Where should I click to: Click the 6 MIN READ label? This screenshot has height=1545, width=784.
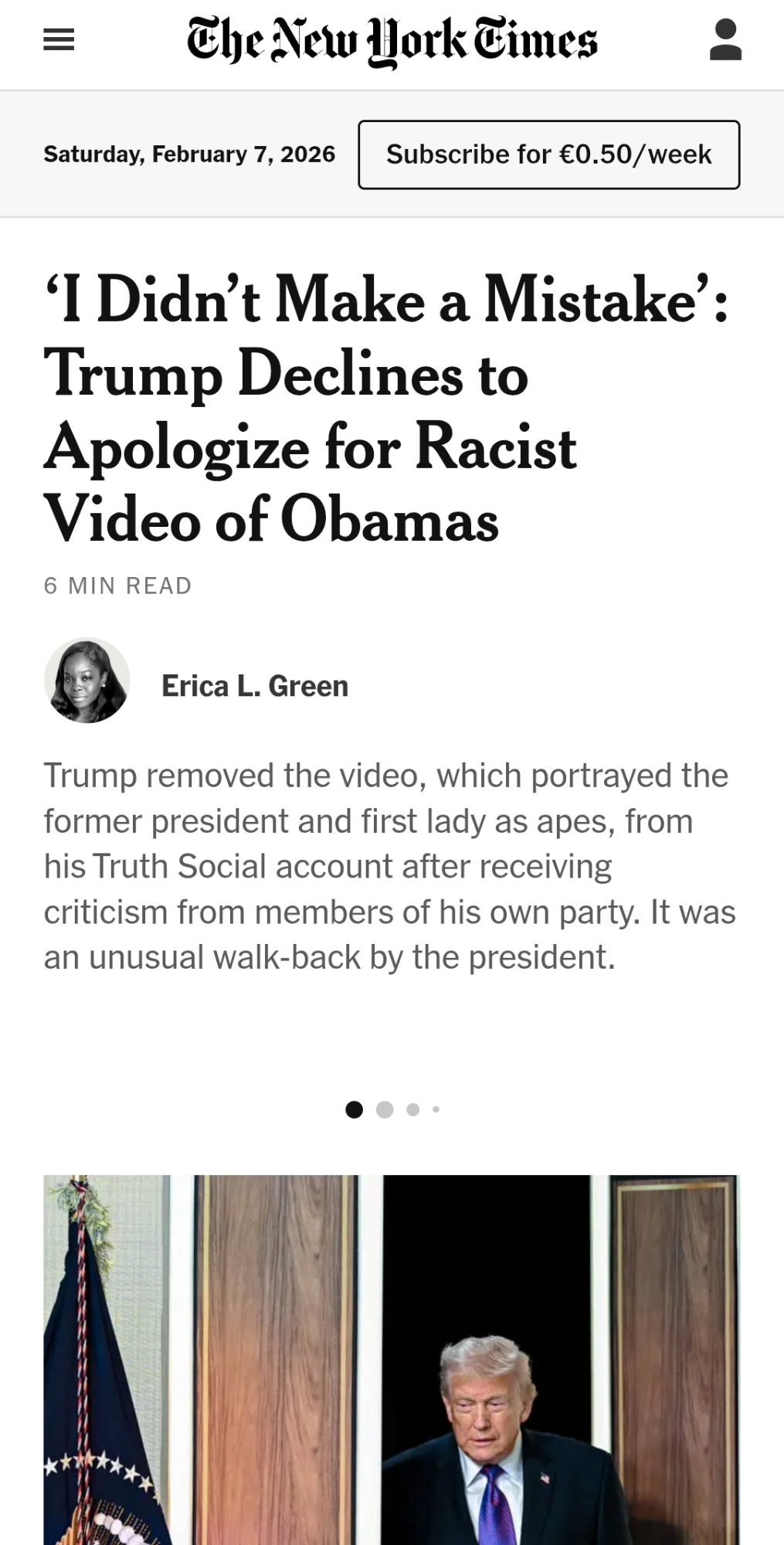point(117,586)
